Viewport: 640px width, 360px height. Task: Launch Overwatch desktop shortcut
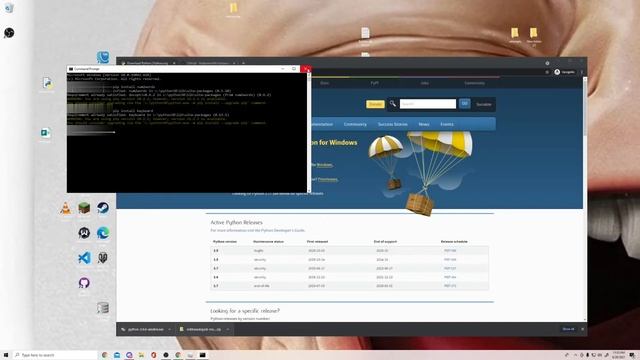tap(84, 233)
